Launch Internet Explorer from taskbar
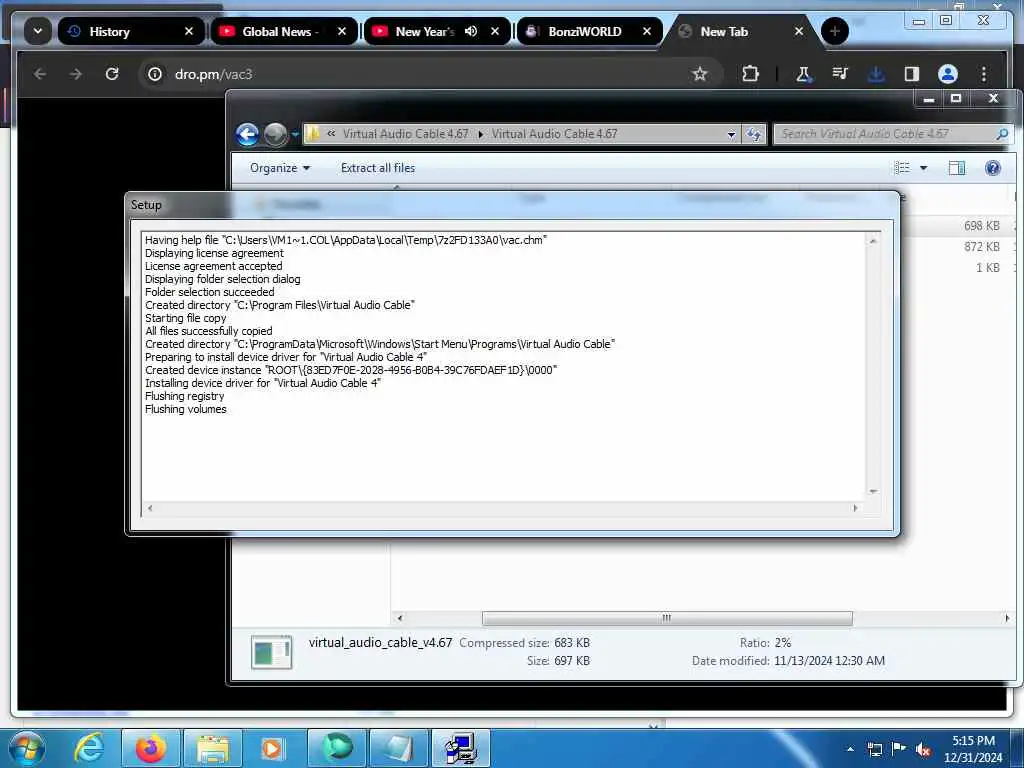1024x768 pixels. [x=89, y=748]
